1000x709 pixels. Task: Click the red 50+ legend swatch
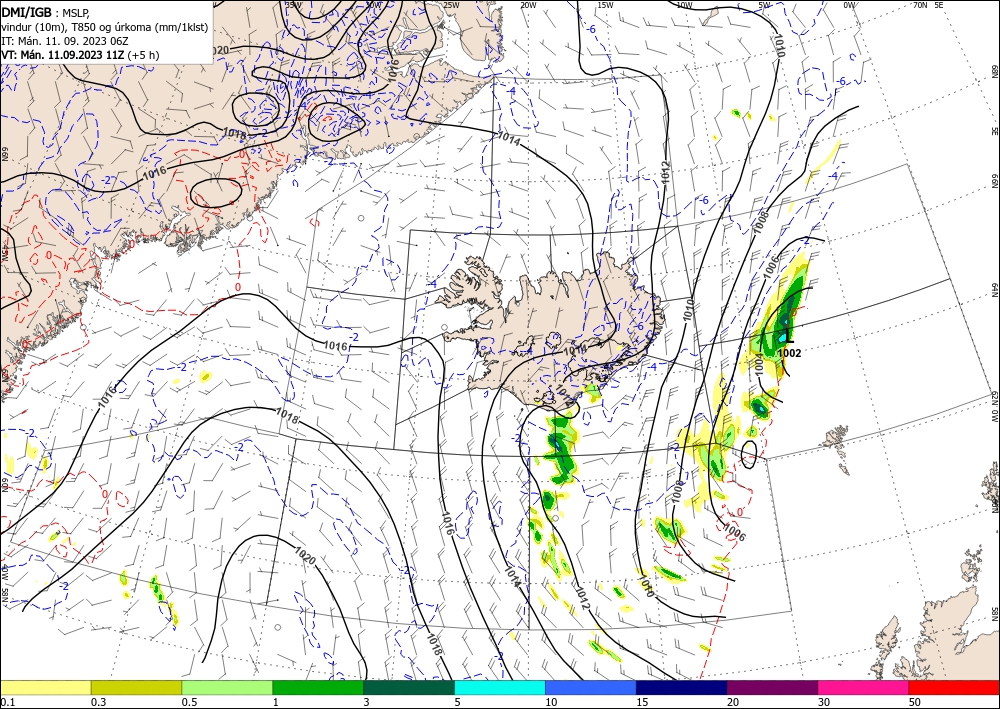coord(954,687)
